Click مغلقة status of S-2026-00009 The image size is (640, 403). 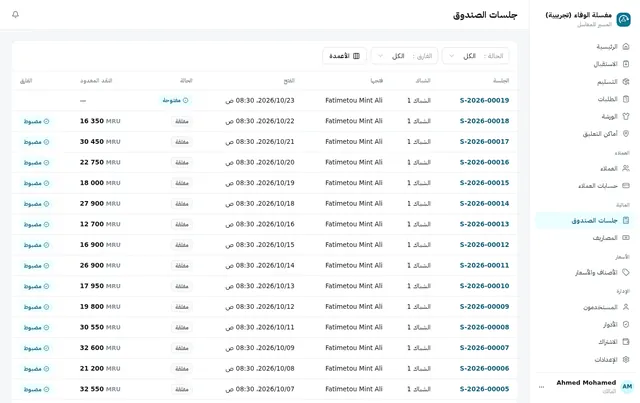[182, 307]
